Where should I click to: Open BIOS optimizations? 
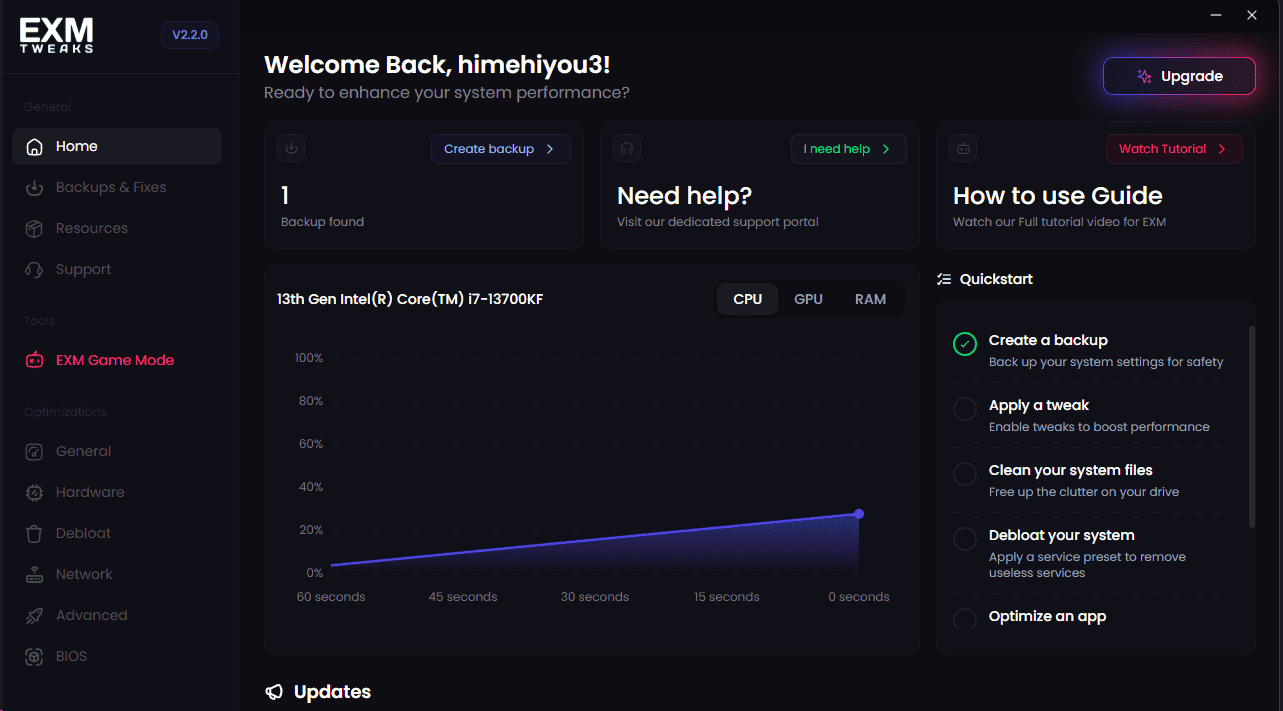pos(117,656)
